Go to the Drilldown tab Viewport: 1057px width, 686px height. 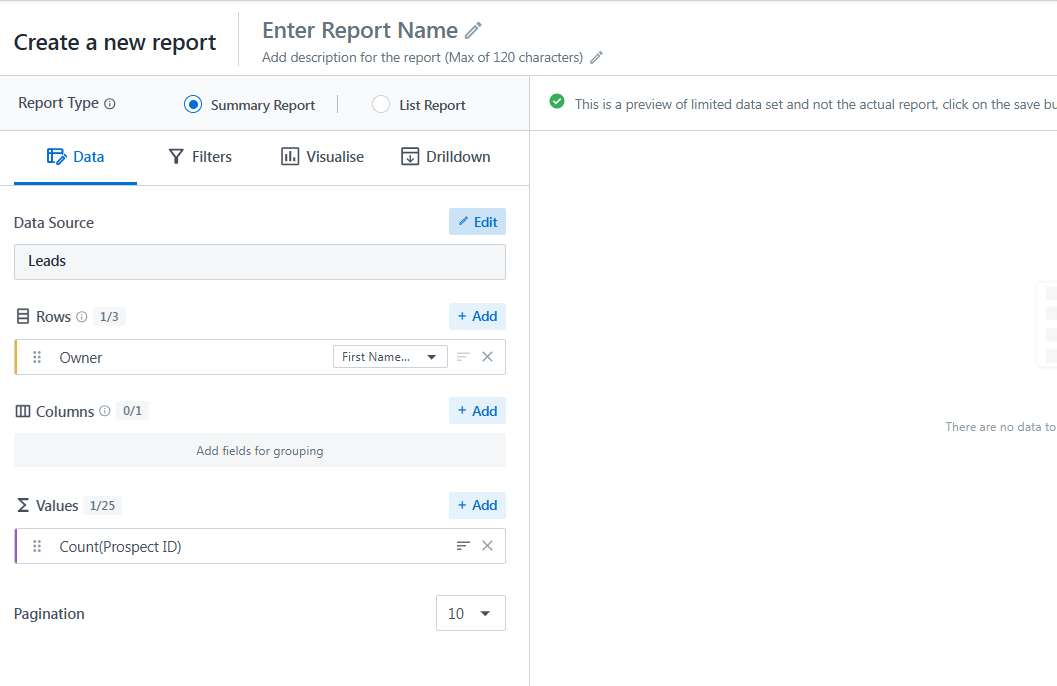point(445,157)
